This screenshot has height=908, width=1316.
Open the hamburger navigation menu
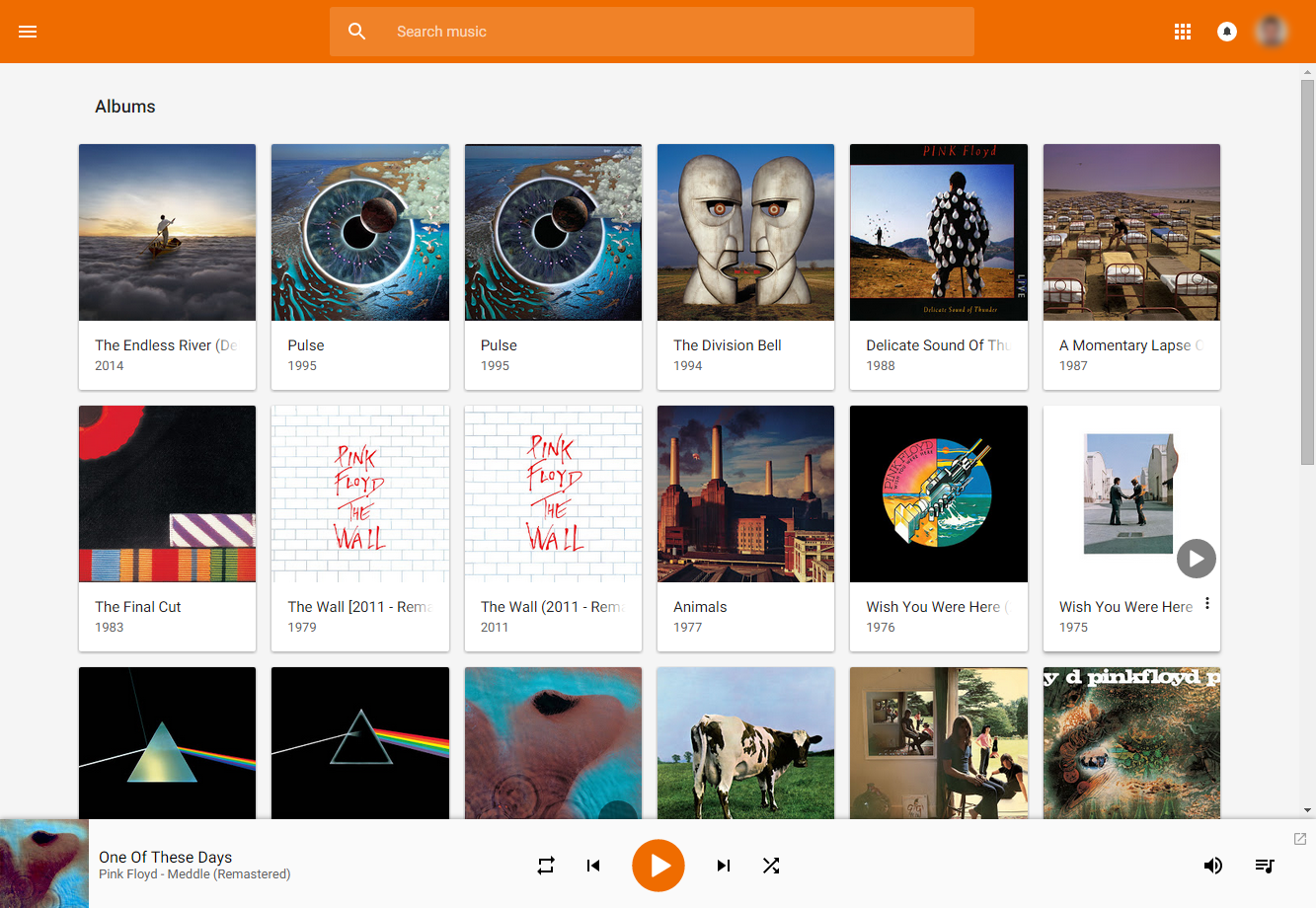(x=28, y=32)
